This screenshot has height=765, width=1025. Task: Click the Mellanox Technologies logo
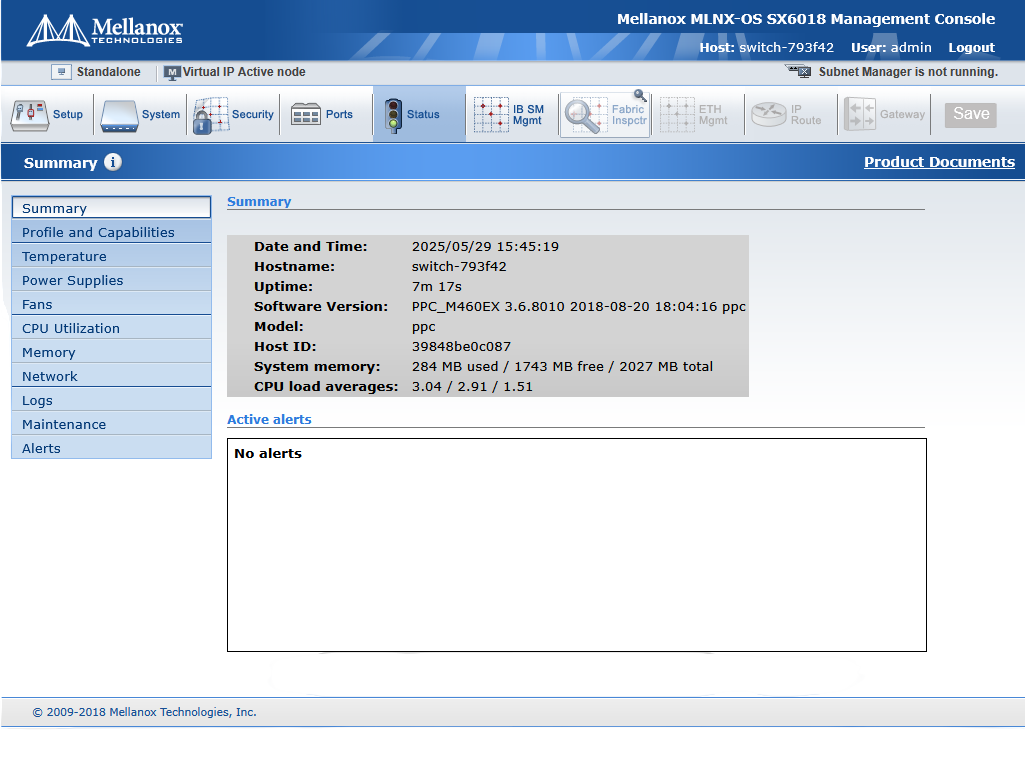pyautogui.click(x=105, y=30)
